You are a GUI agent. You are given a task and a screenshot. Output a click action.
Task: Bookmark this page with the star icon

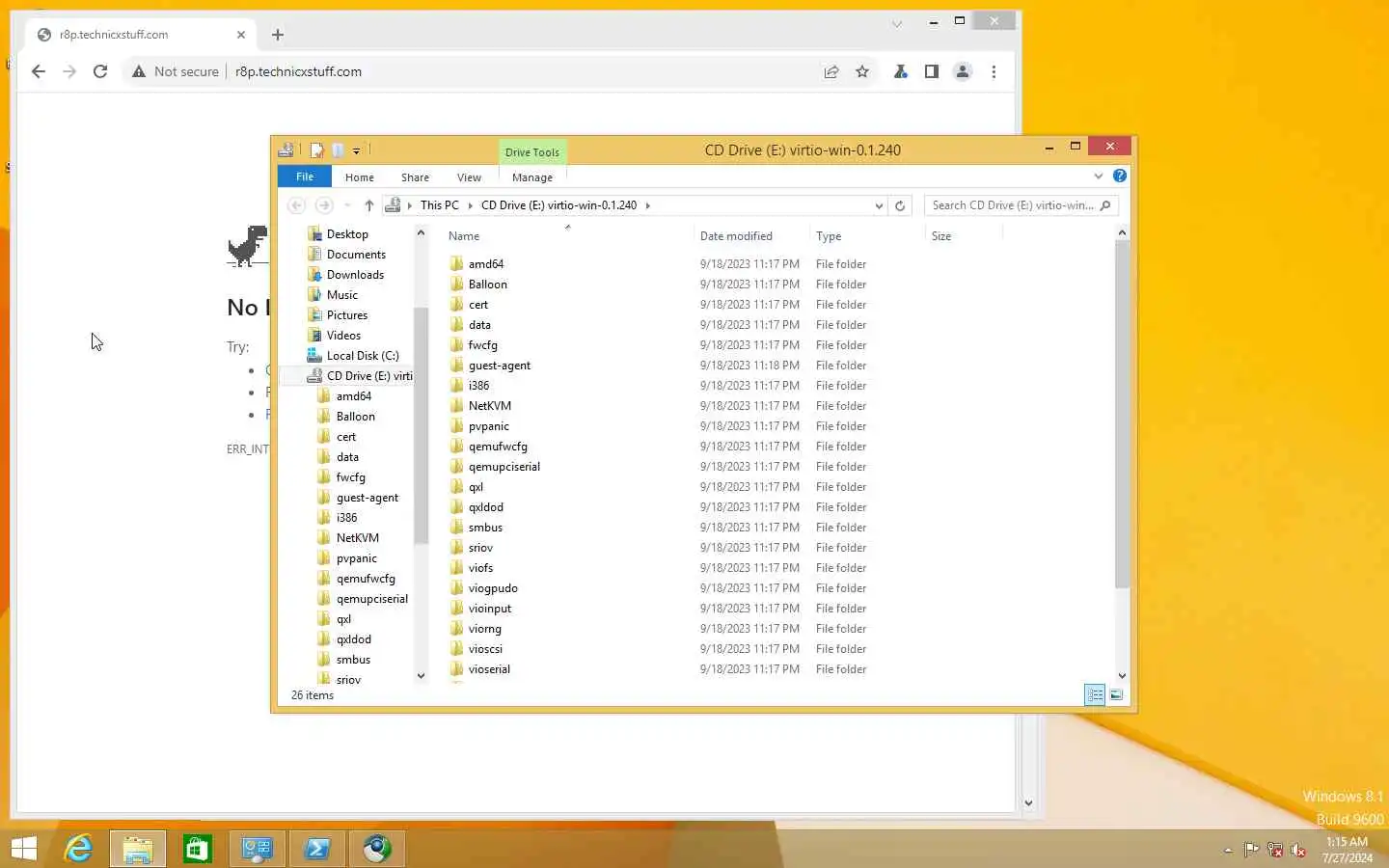click(x=862, y=71)
